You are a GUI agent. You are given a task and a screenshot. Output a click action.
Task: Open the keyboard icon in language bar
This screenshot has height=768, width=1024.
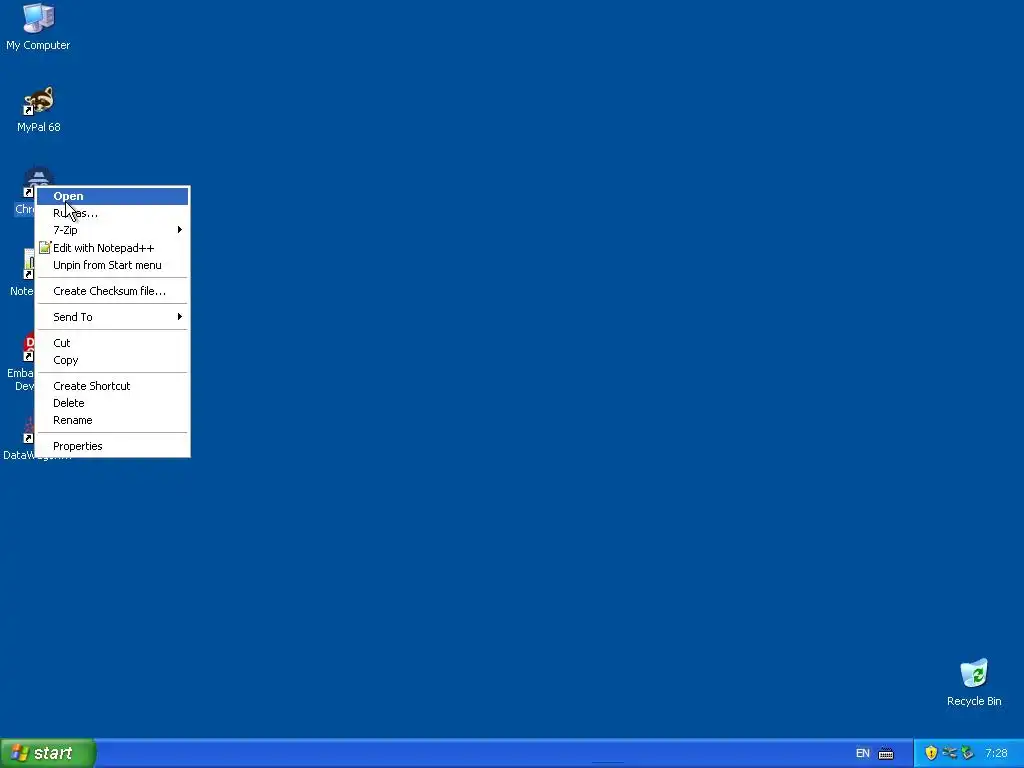[886, 754]
